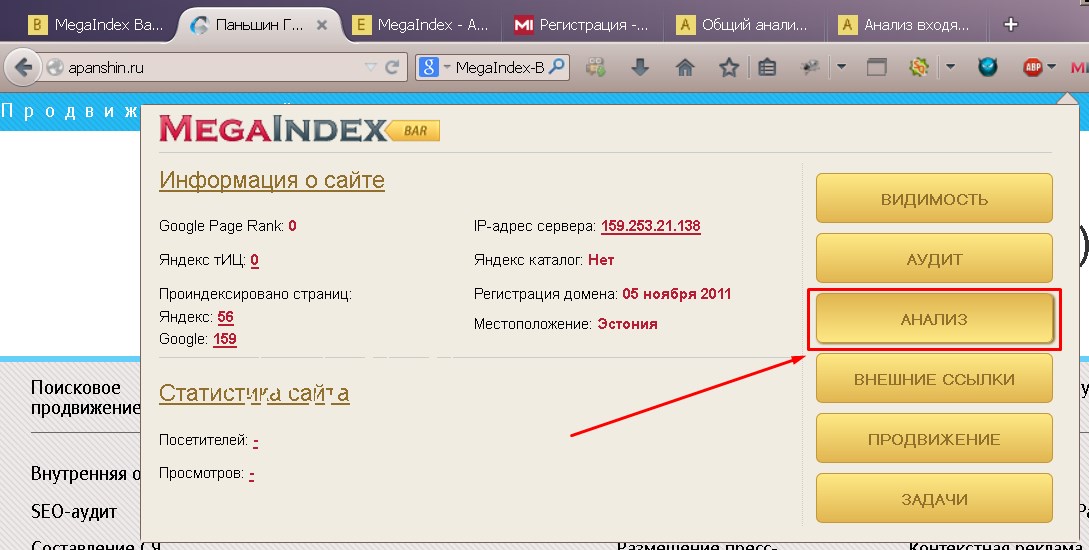Click the Google indexed pages link 159

click(x=225, y=340)
